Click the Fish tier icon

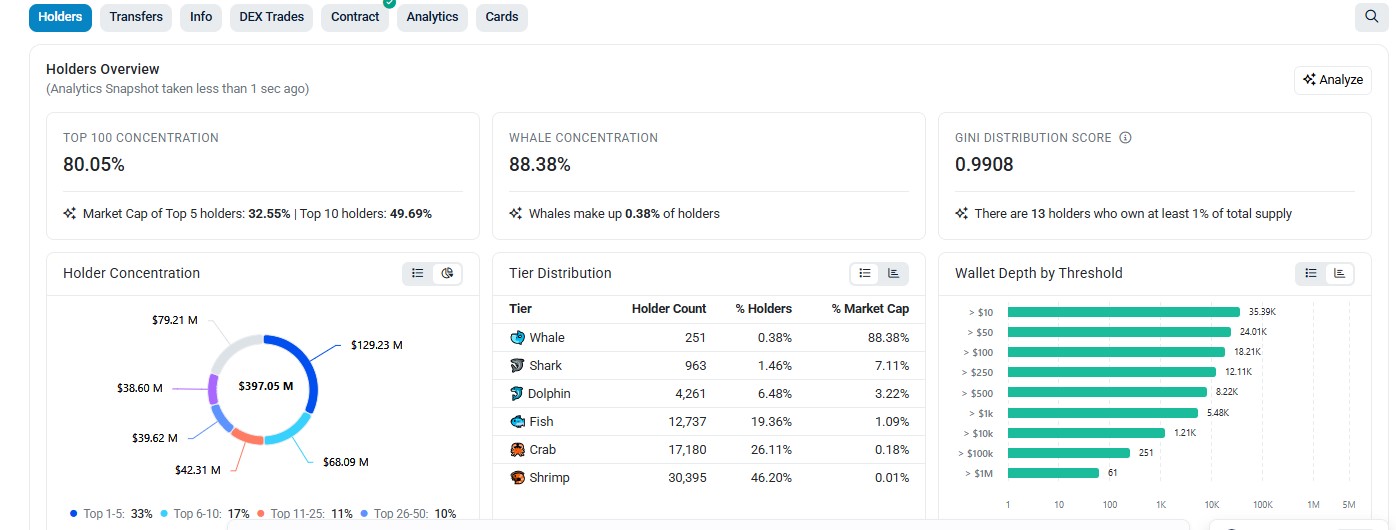(517, 422)
